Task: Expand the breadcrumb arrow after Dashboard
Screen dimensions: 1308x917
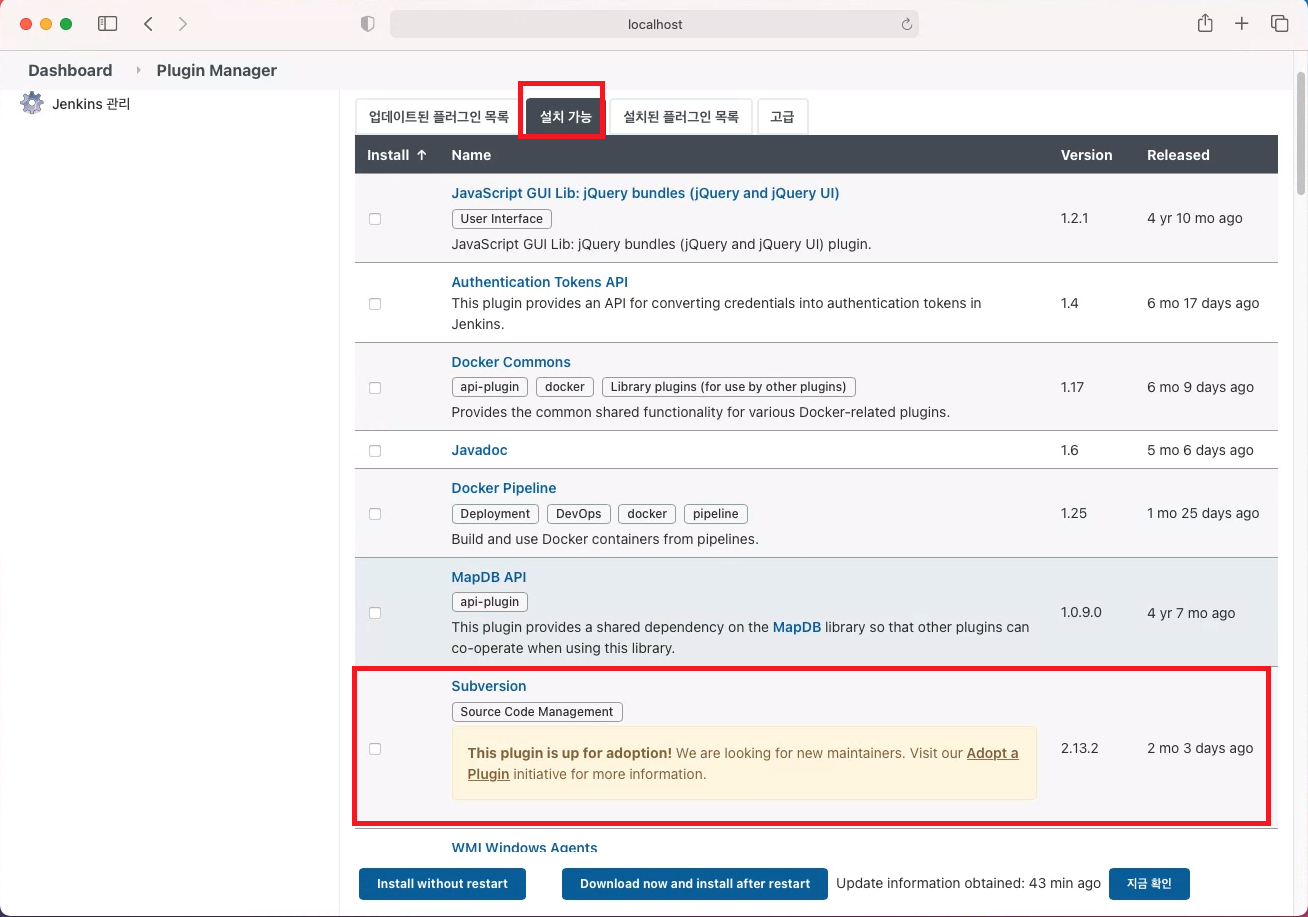Action: coord(137,70)
